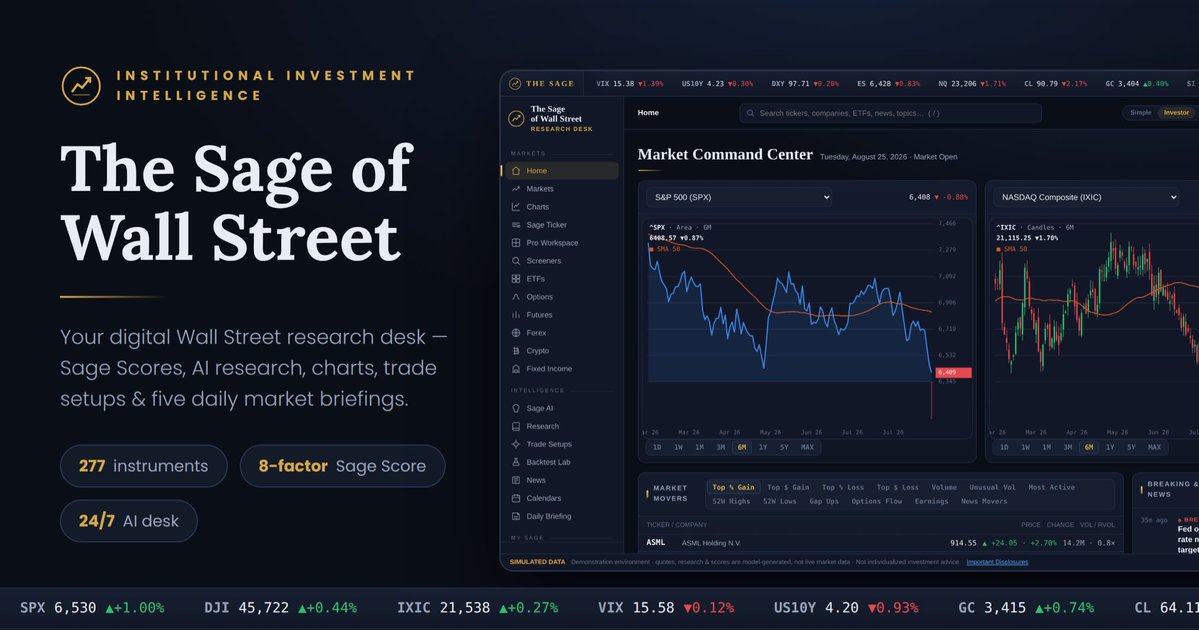The width and height of the screenshot is (1199, 630).
Task: Click THE SAGE logo in top ticker bar
Action: coord(541,83)
